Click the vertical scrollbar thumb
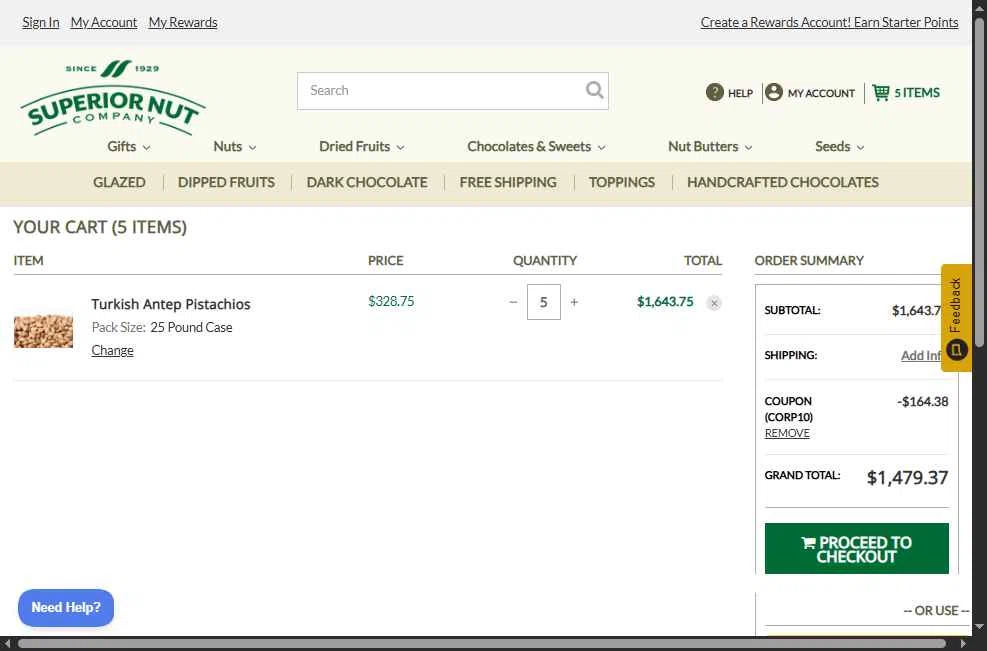 (979, 183)
